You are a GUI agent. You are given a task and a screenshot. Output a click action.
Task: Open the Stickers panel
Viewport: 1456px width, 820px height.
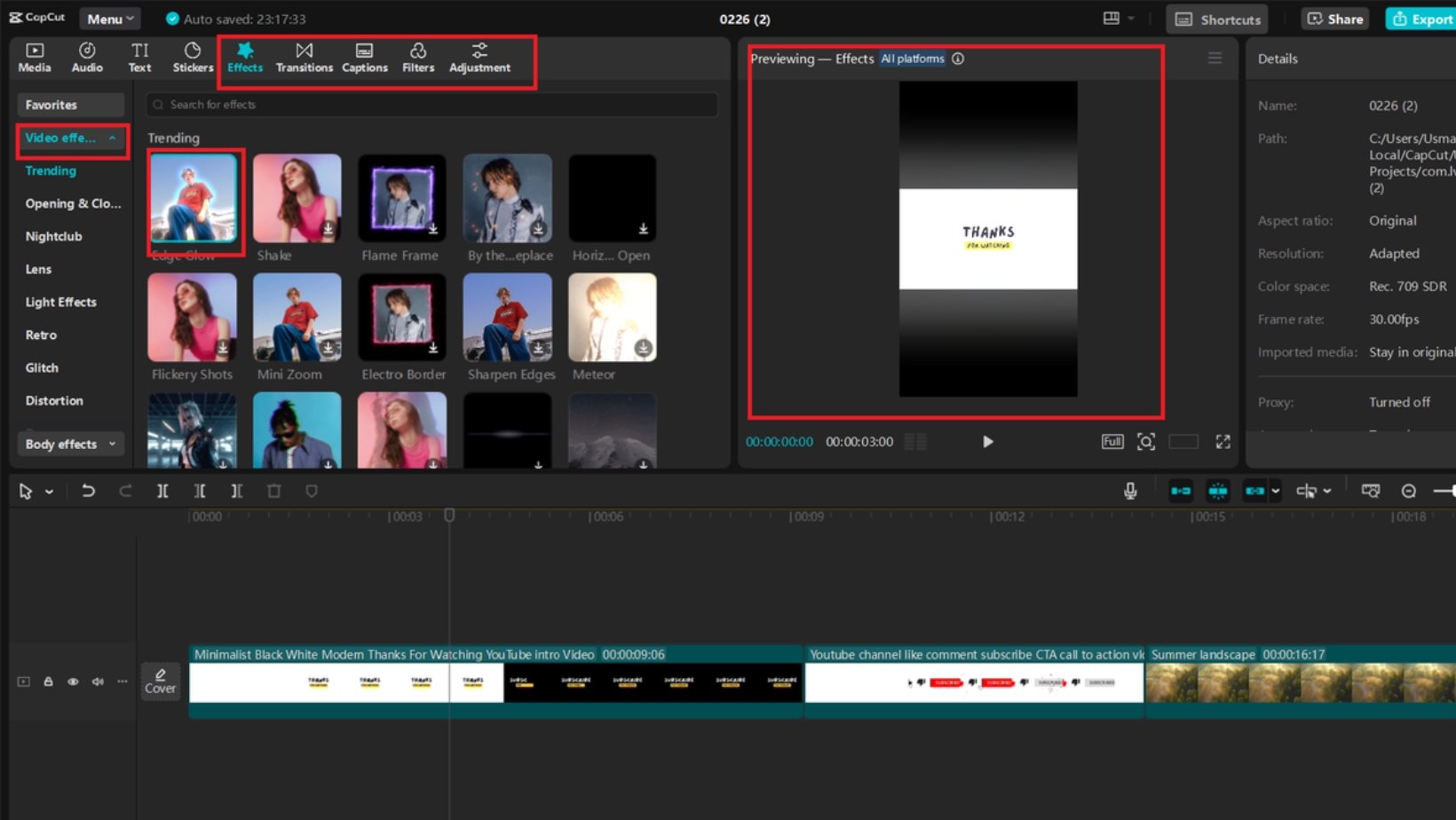point(193,58)
